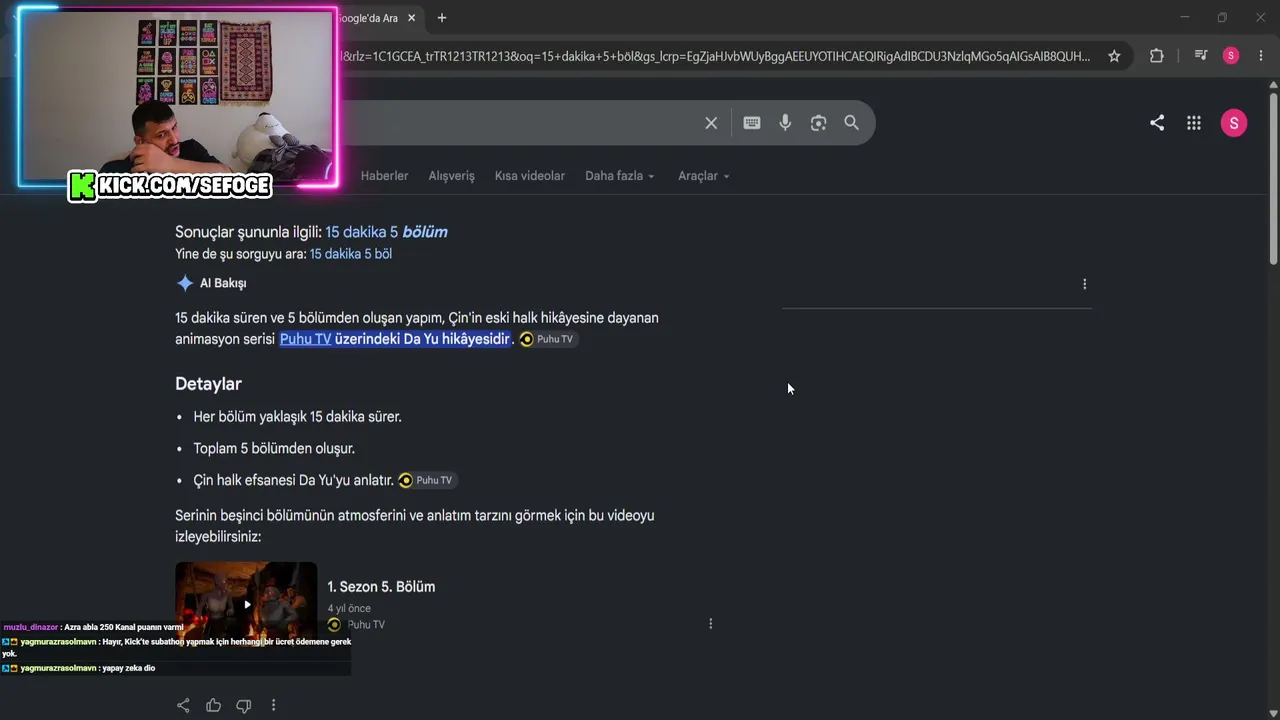Open the media controls icon in toolbar
Screen dimensions: 1280x720
(x=1201, y=56)
